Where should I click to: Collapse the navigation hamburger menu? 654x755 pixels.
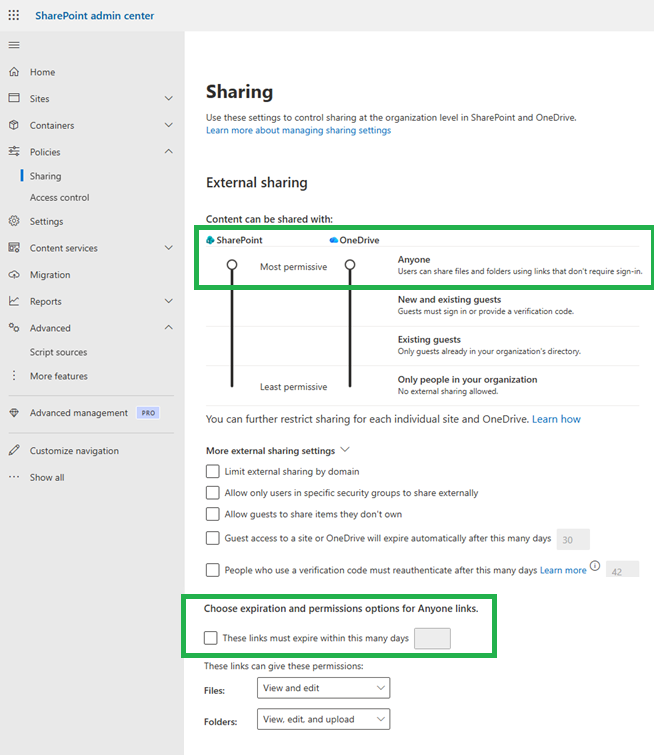coord(14,45)
